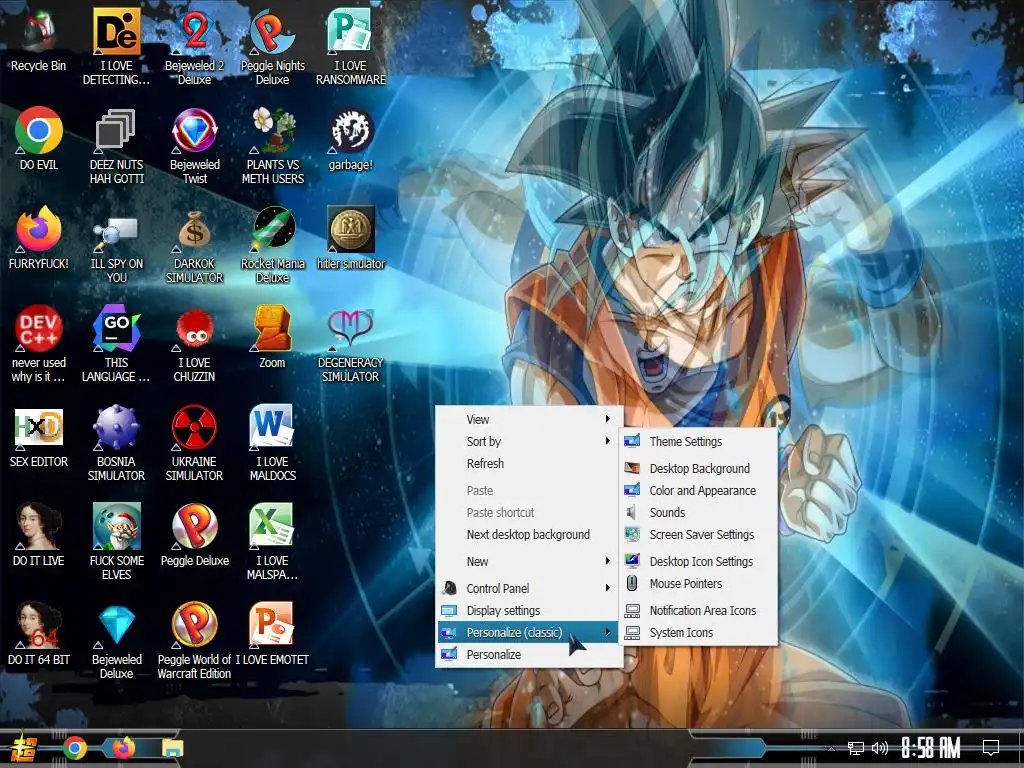Select the money bag DARKOK SIMULATOR icon
Screen dimensions: 1024x768
point(195,229)
